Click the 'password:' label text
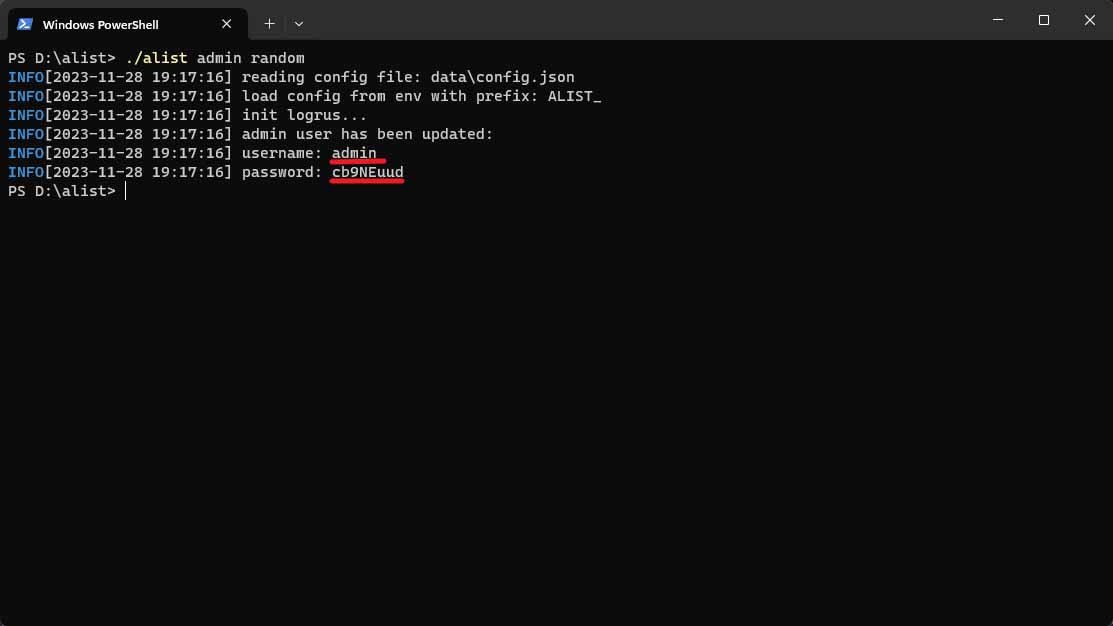Image resolution: width=1113 pixels, height=626 pixels. click(x=282, y=172)
